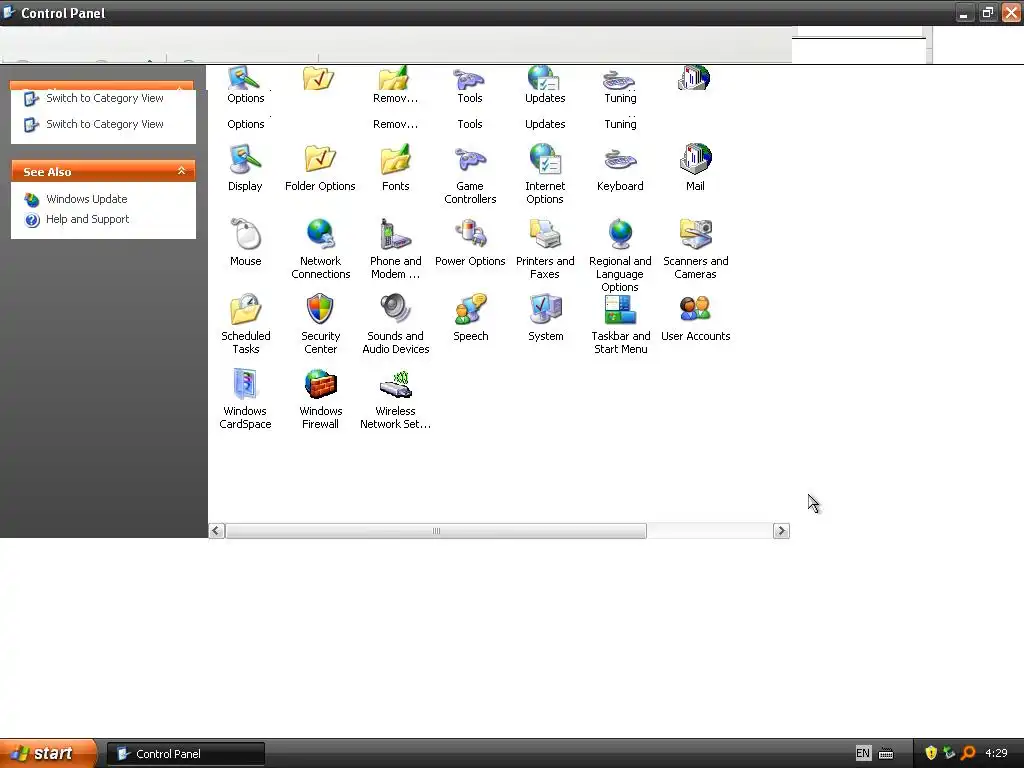Open Phone and Modem options
Image resolution: width=1024 pixels, height=768 pixels.
pos(395,249)
